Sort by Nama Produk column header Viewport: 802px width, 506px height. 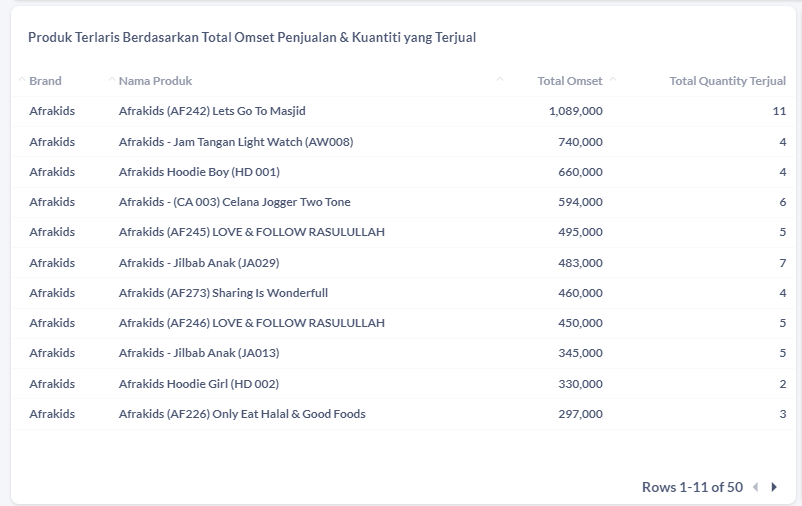(155, 81)
